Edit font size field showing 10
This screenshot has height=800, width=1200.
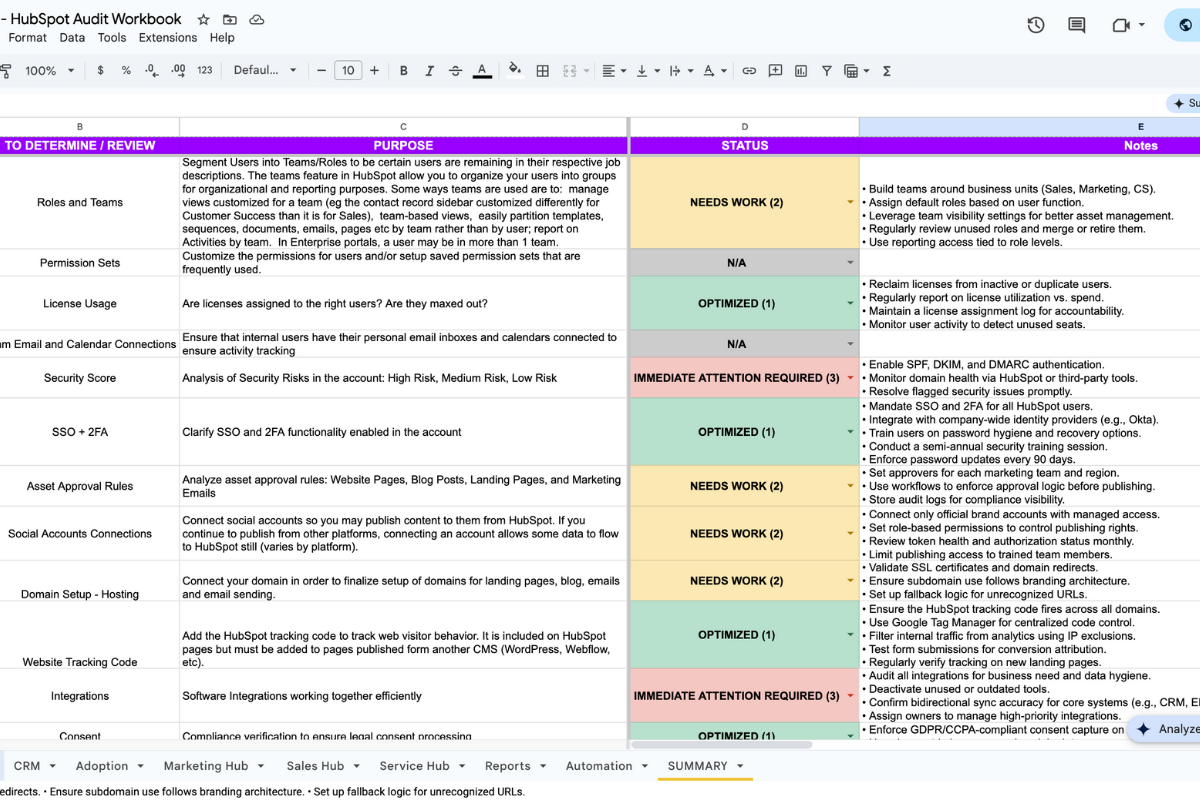[x=347, y=71]
